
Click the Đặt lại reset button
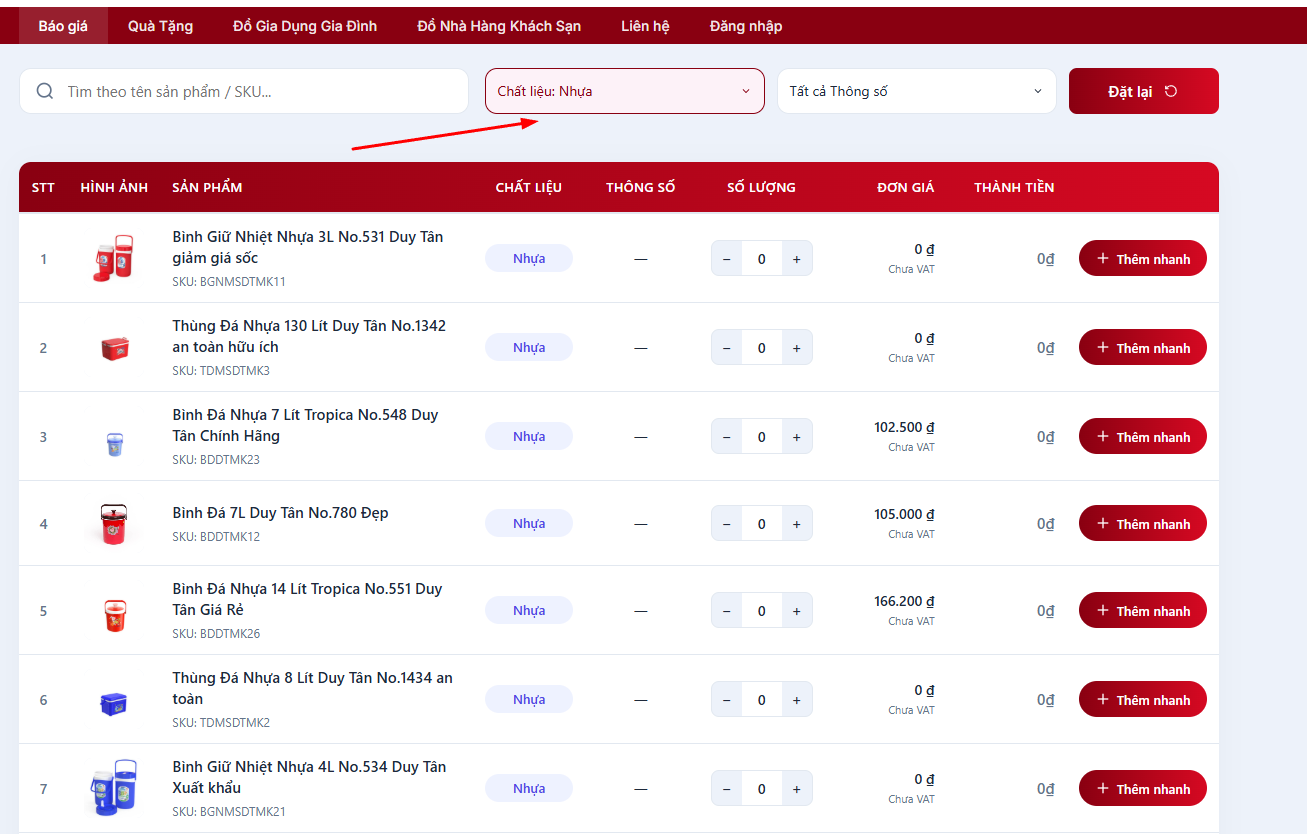pos(1143,91)
